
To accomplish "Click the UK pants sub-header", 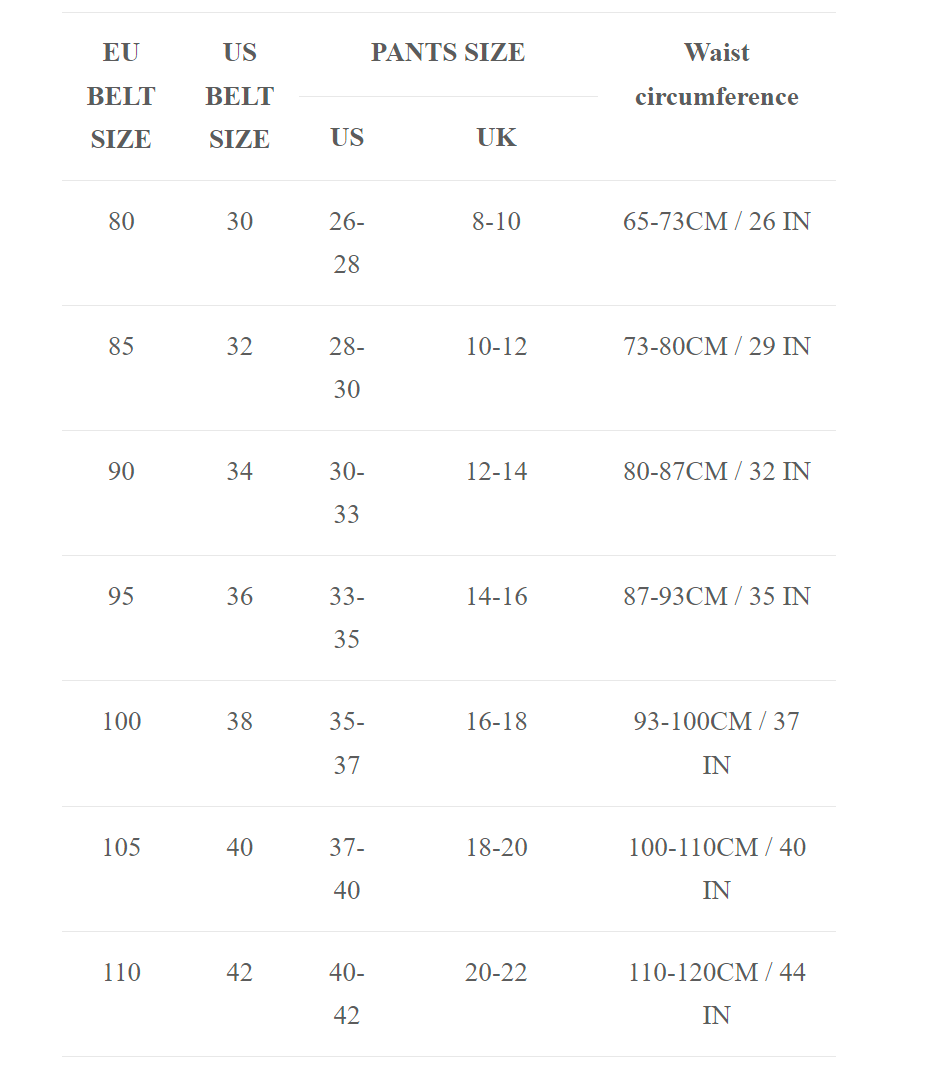I will 496,138.
